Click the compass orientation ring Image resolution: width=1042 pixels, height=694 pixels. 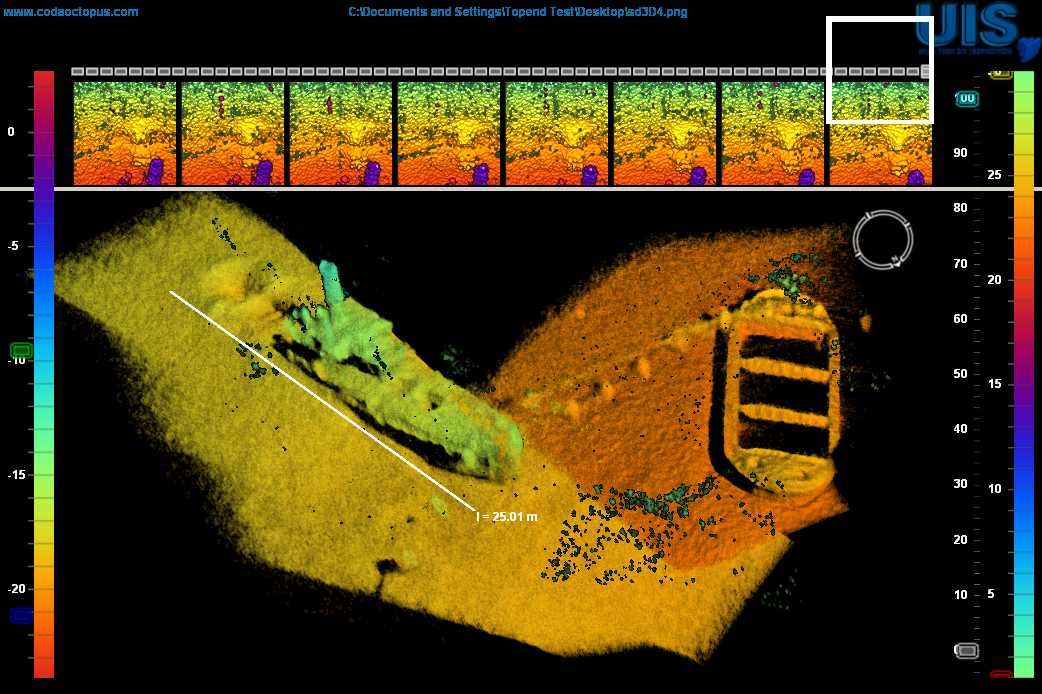883,239
